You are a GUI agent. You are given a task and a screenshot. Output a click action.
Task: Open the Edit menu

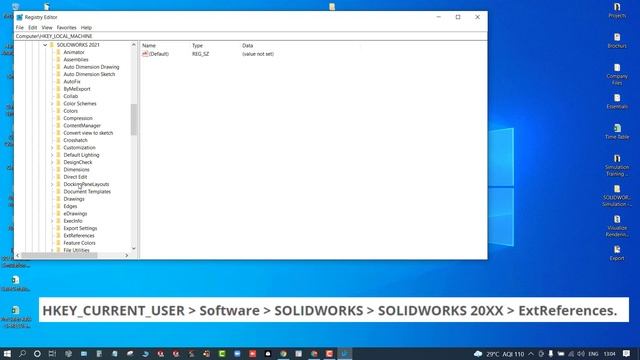[x=33, y=27]
